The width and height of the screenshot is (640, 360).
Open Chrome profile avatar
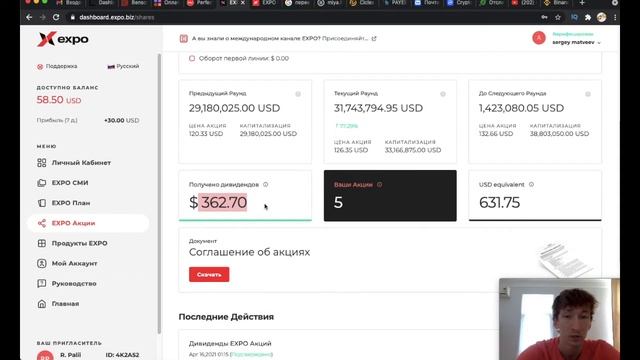click(x=601, y=17)
